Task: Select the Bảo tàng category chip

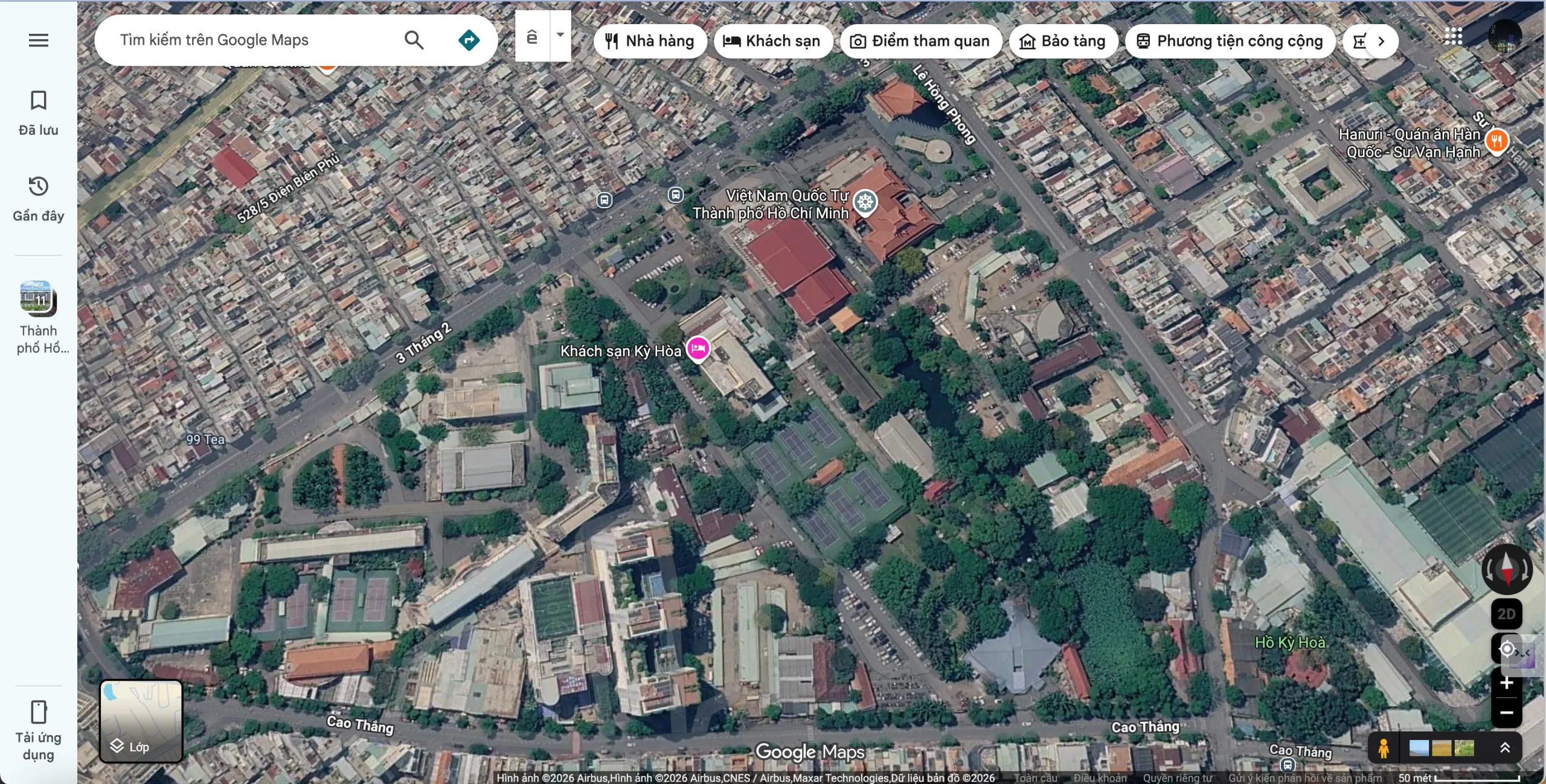Action: click(x=1063, y=41)
